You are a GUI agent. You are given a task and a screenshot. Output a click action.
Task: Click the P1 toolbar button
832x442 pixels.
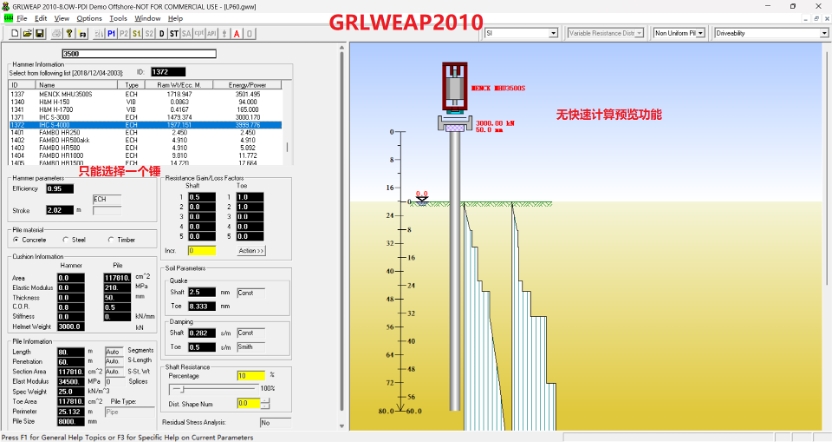110,34
